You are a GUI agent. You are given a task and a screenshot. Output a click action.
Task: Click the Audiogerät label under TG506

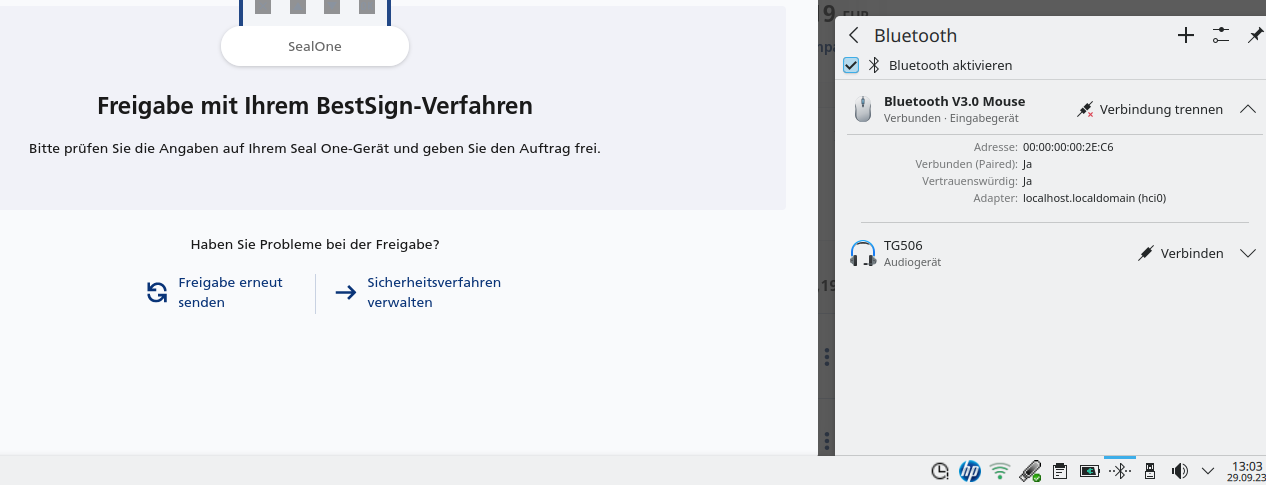(912, 262)
